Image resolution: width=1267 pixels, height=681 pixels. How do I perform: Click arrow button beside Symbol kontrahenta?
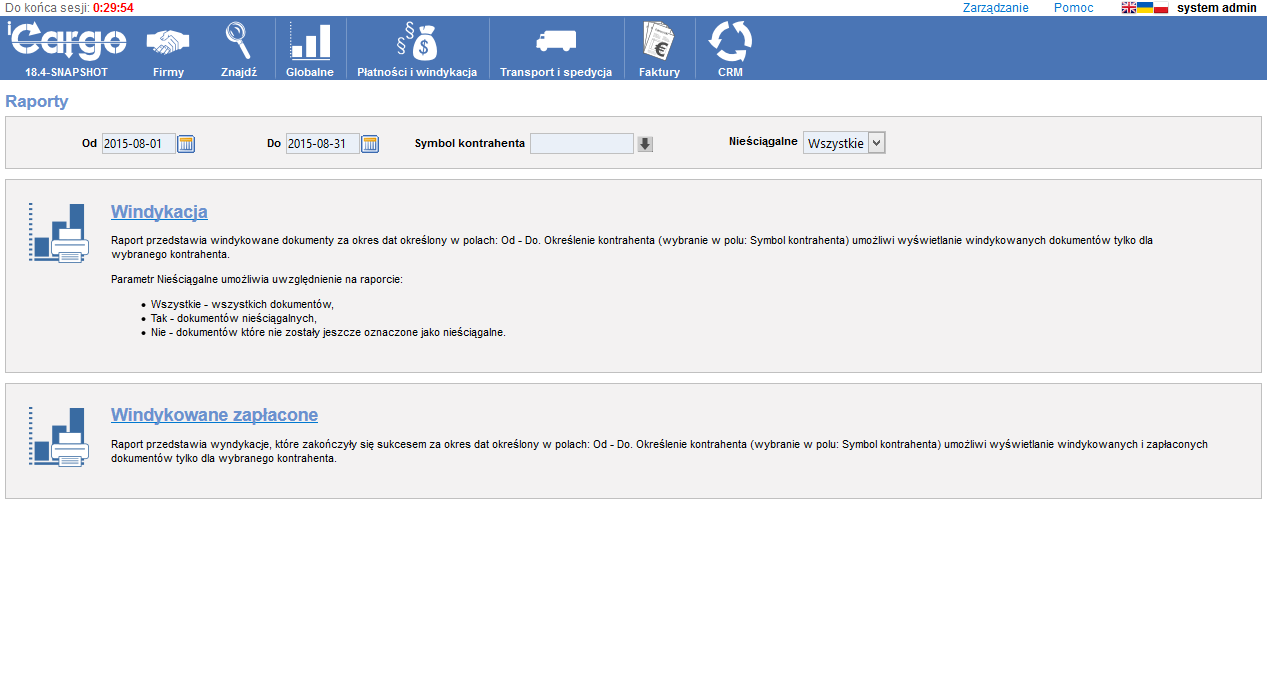(x=645, y=144)
